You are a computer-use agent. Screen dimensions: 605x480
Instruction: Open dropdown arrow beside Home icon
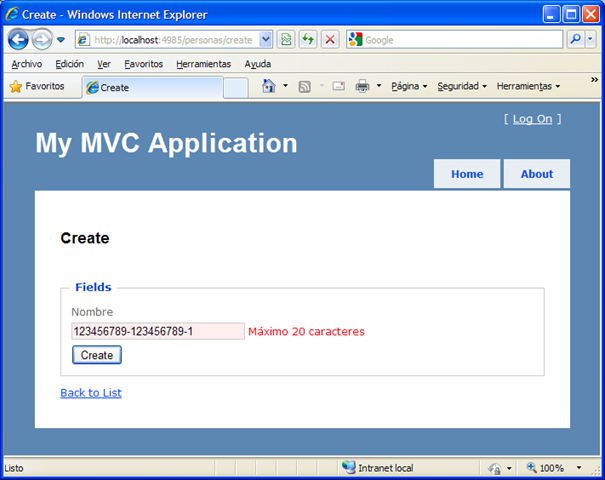[285, 86]
